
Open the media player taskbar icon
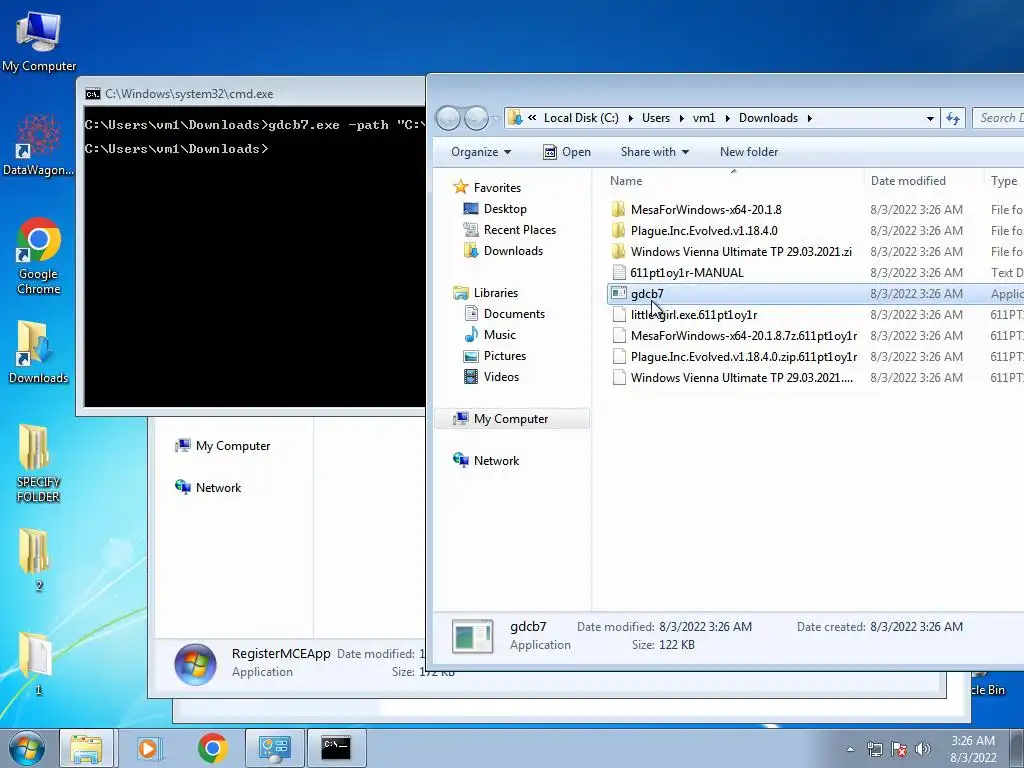150,748
